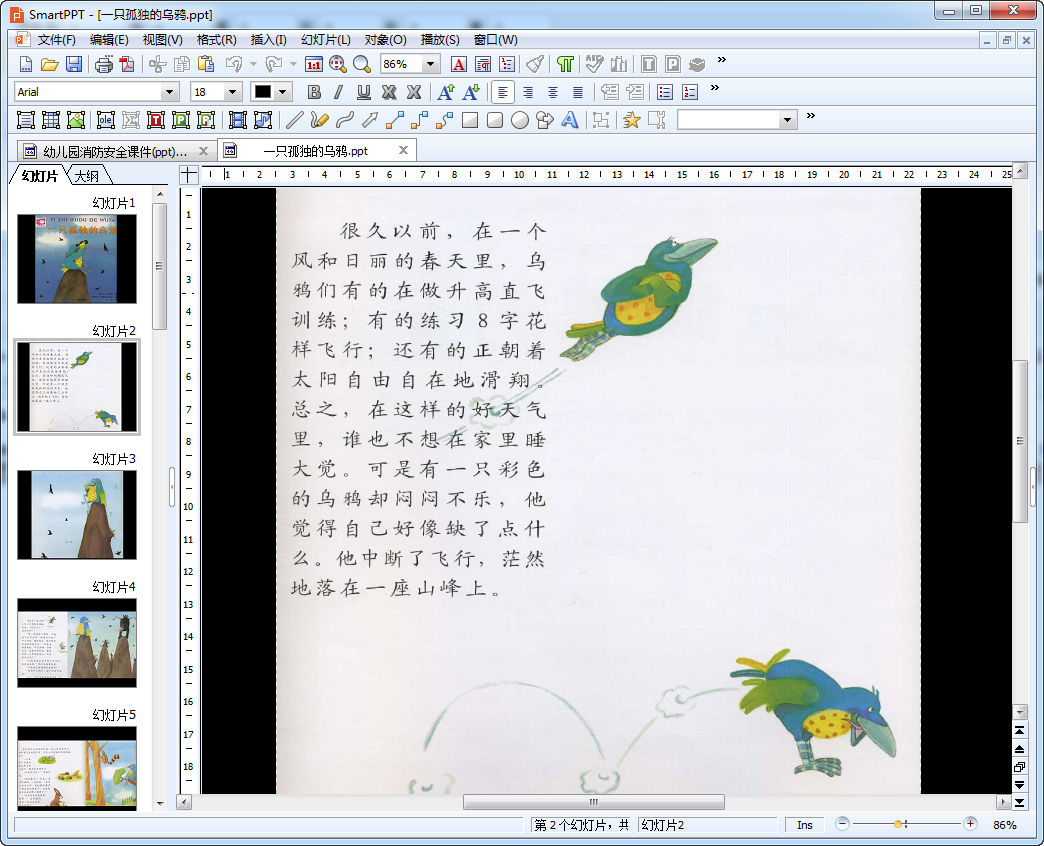This screenshot has width=1044, height=846.
Task: Open the 播放(S) menu
Action: pos(439,40)
